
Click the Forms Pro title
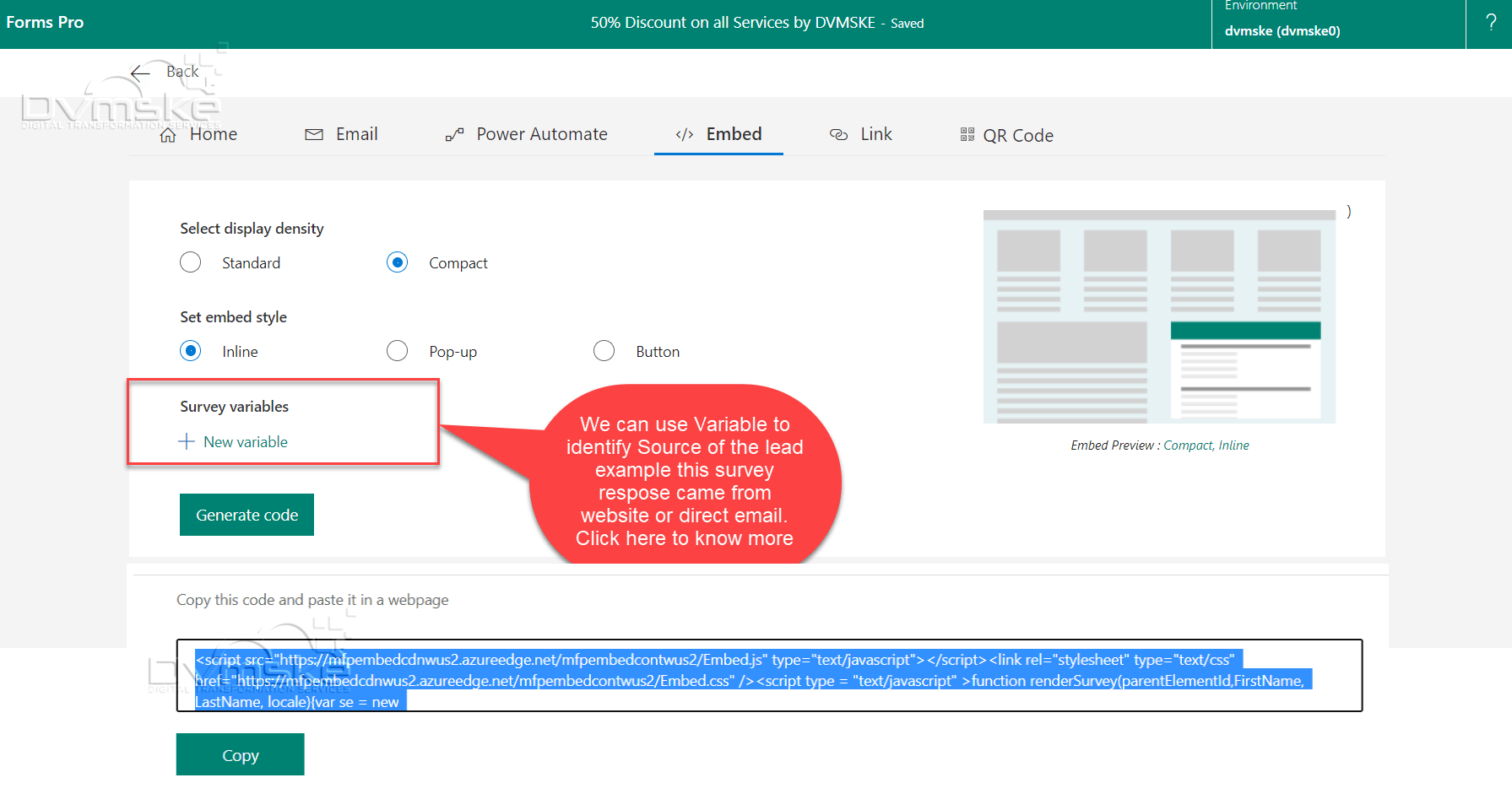tap(45, 22)
